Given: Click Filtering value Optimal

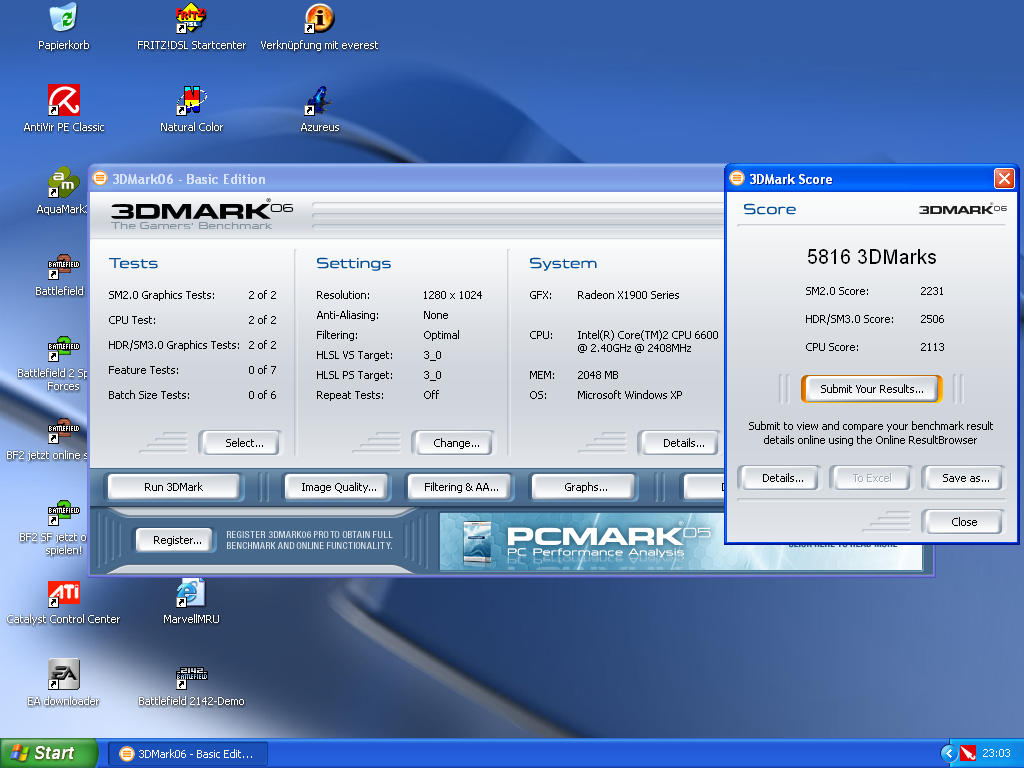Looking at the screenshot, I should pyautogui.click(x=441, y=335).
